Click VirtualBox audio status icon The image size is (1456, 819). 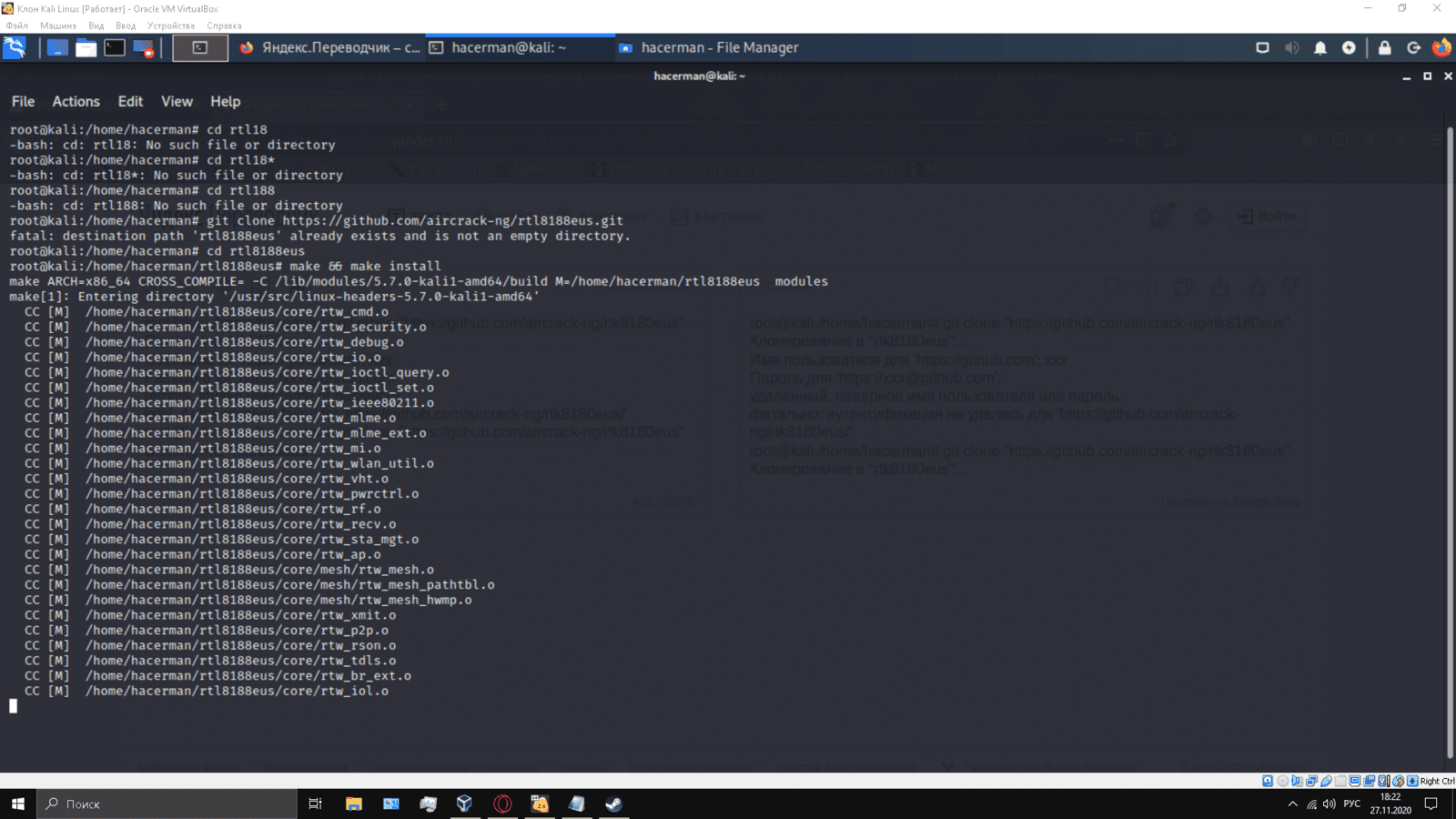[x=1297, y=781]
